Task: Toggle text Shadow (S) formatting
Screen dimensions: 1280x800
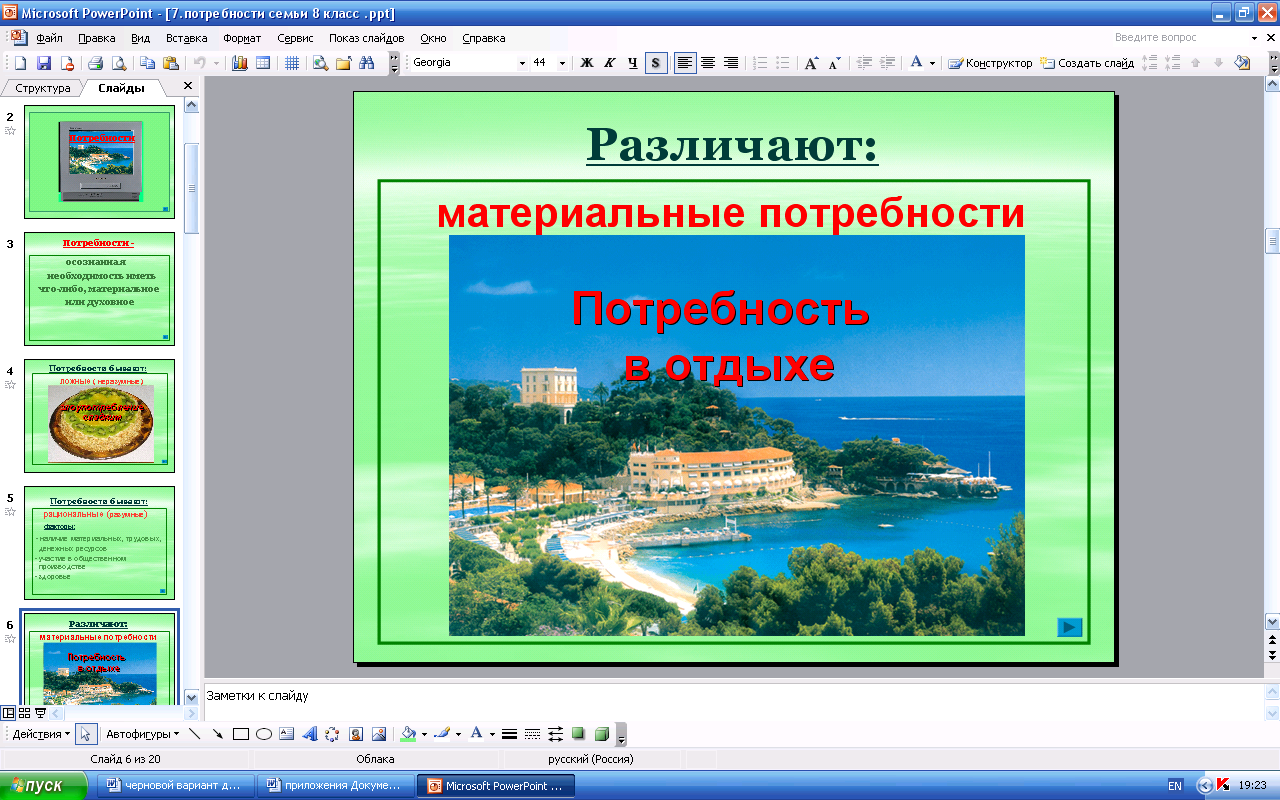Action: [656, 63]
